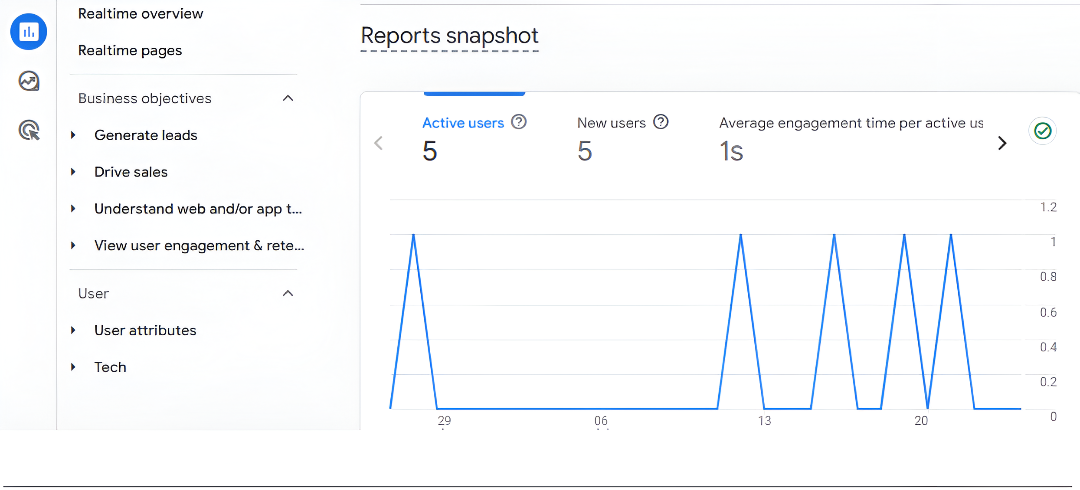Show next metrics with right arrow
Image resolution: width=1080 pixels, height=490 pixels.
(1002, 143)
